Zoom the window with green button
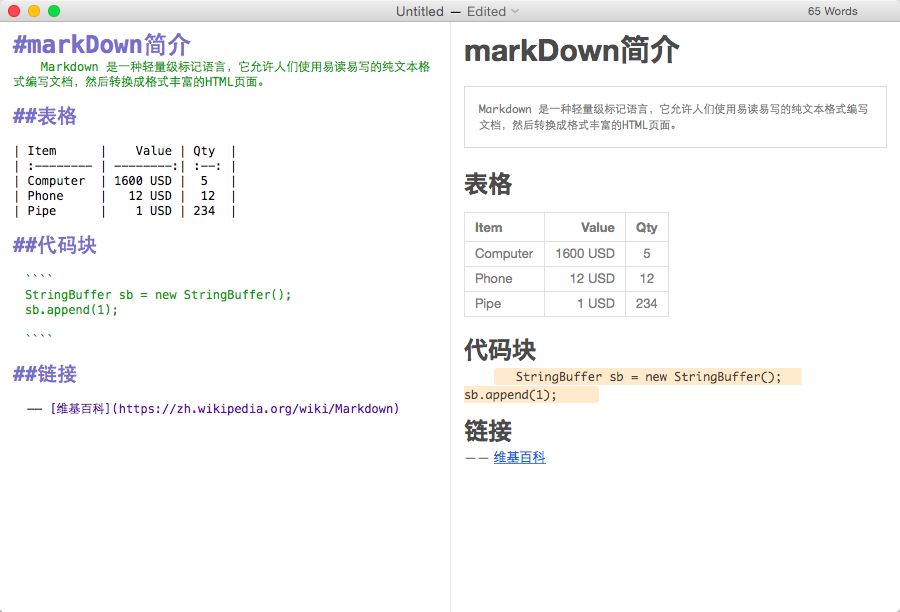 pyautogui.click(x=54, y=11)
